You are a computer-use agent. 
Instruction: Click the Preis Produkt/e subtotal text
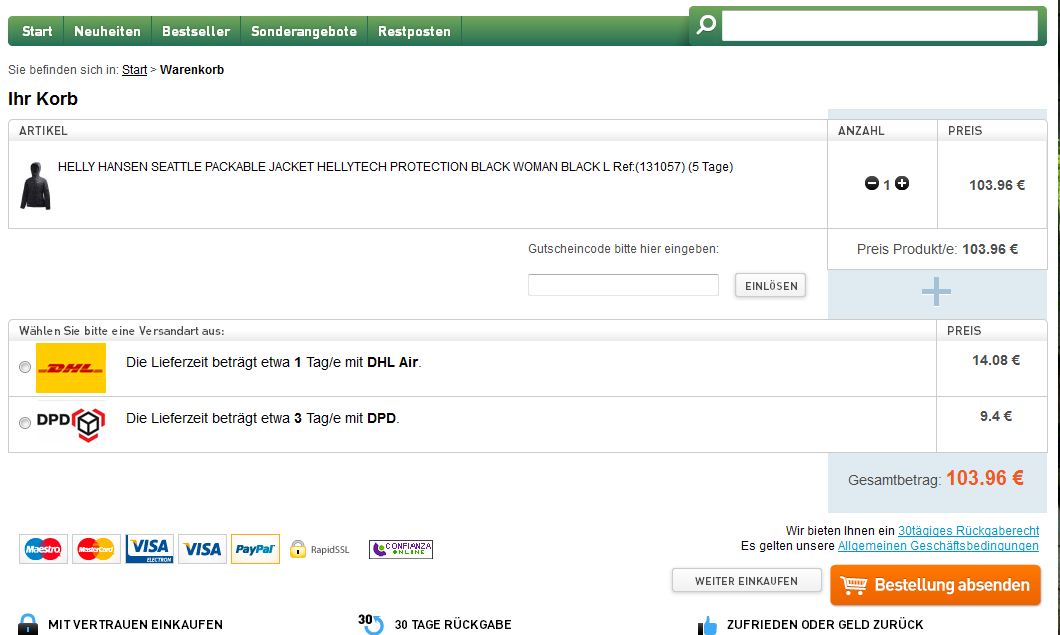click(x=938, y=249)
